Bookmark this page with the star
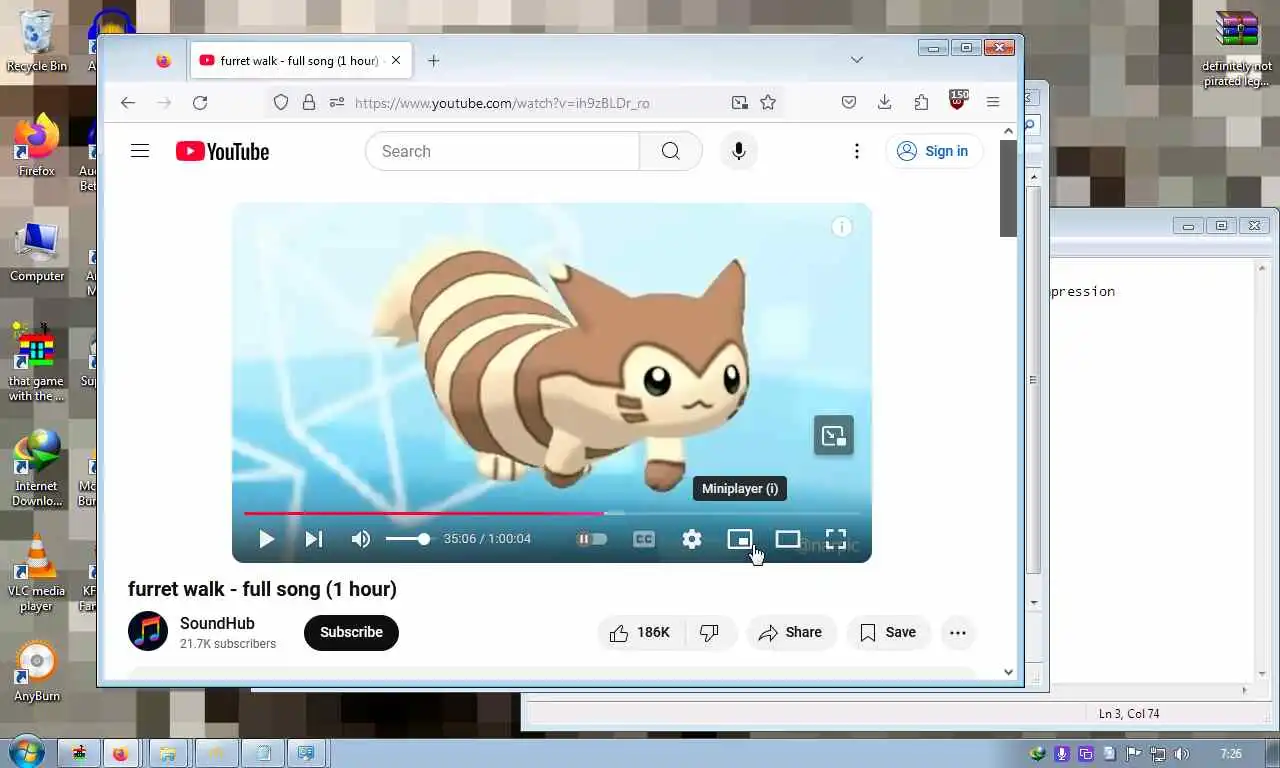 click(x=768, y=102)
